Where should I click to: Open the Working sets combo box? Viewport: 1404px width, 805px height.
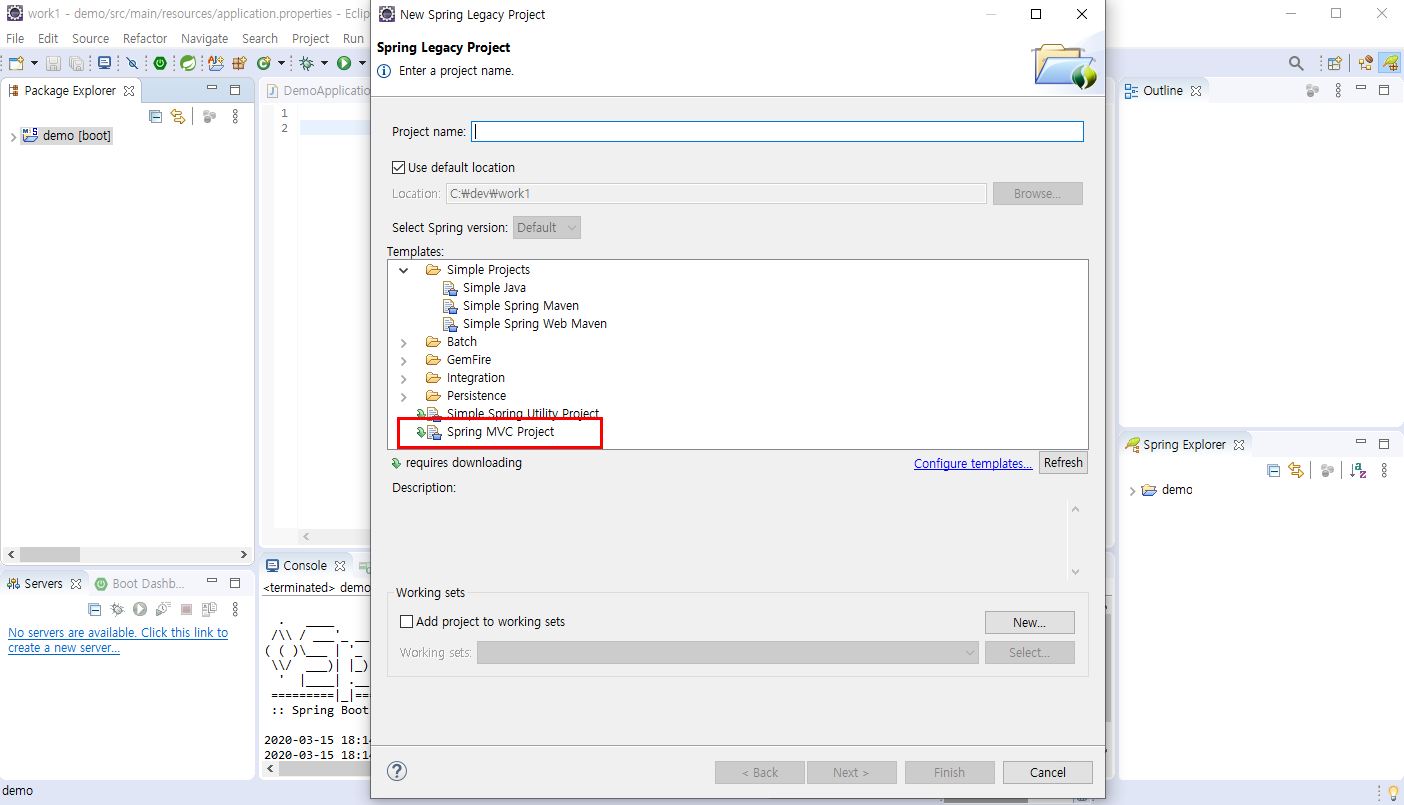(729, 652)
